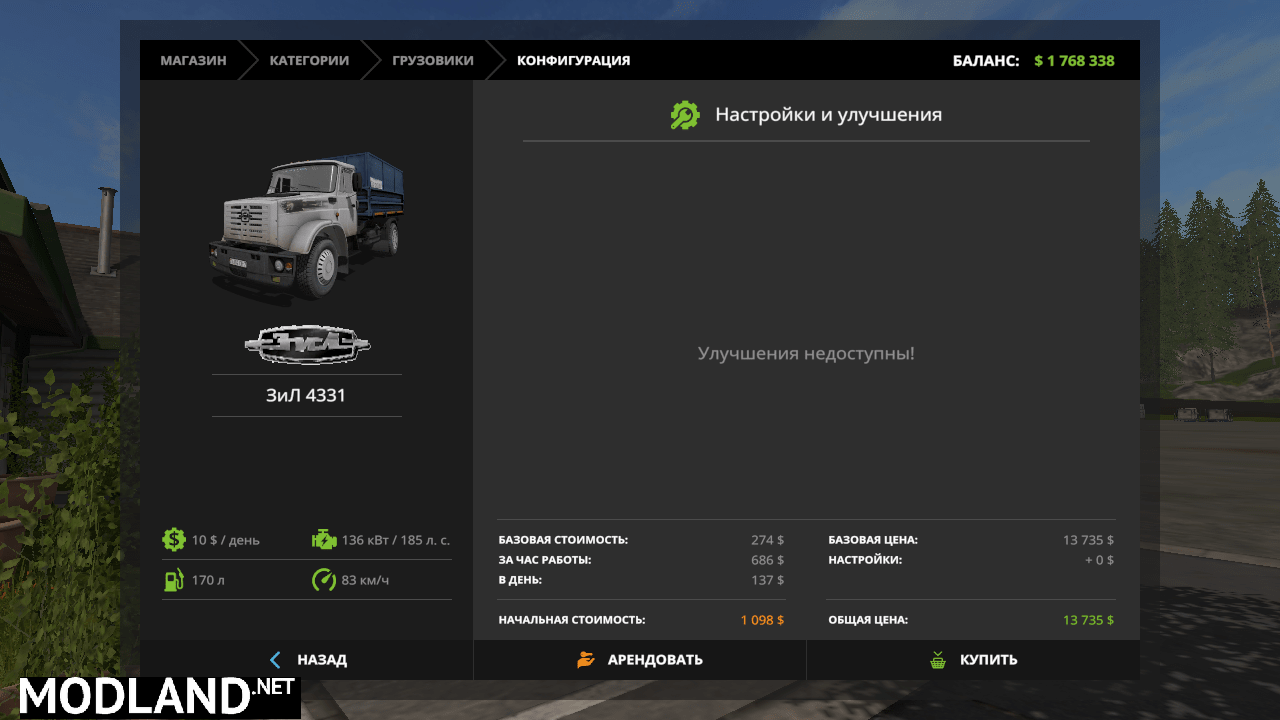Click the 83 км/ч speed value

pyautogui.click(x=365, y=580)
